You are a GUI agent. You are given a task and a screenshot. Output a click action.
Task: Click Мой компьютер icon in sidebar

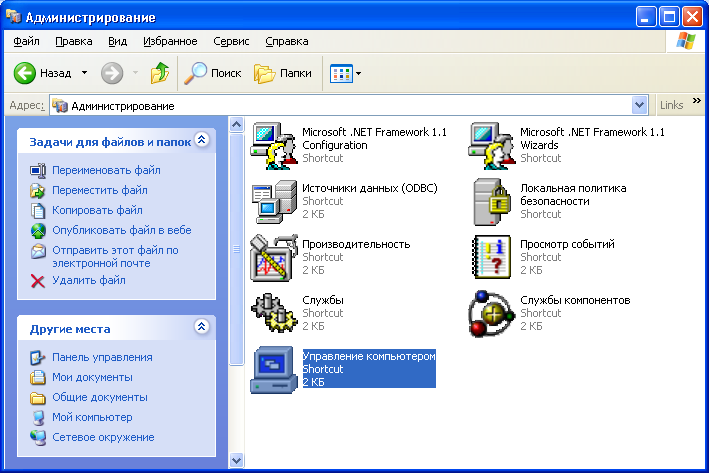tap(39, 417)
